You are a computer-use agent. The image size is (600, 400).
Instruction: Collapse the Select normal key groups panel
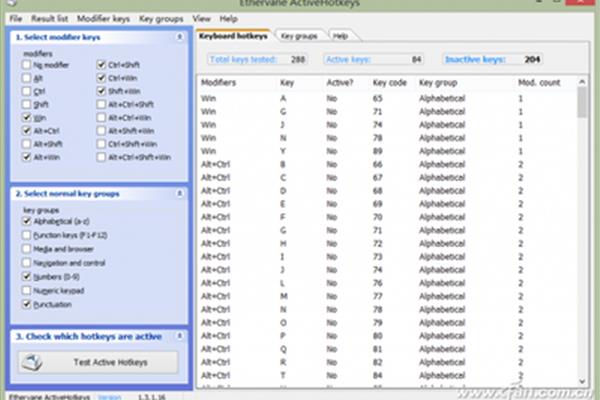179,193
